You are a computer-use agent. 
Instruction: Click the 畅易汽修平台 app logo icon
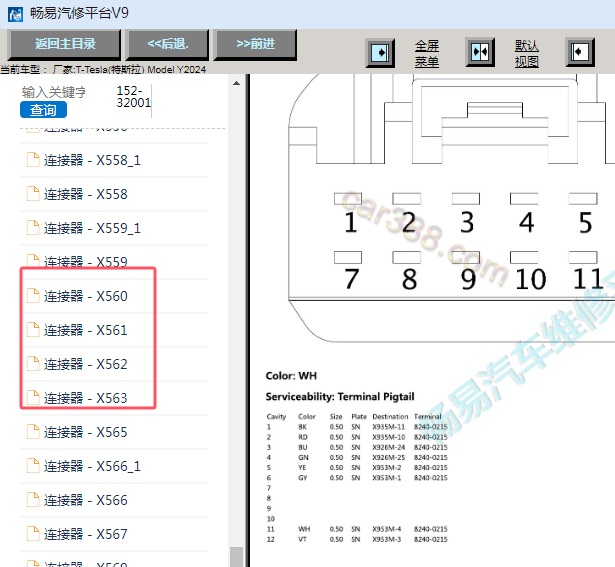15,15
